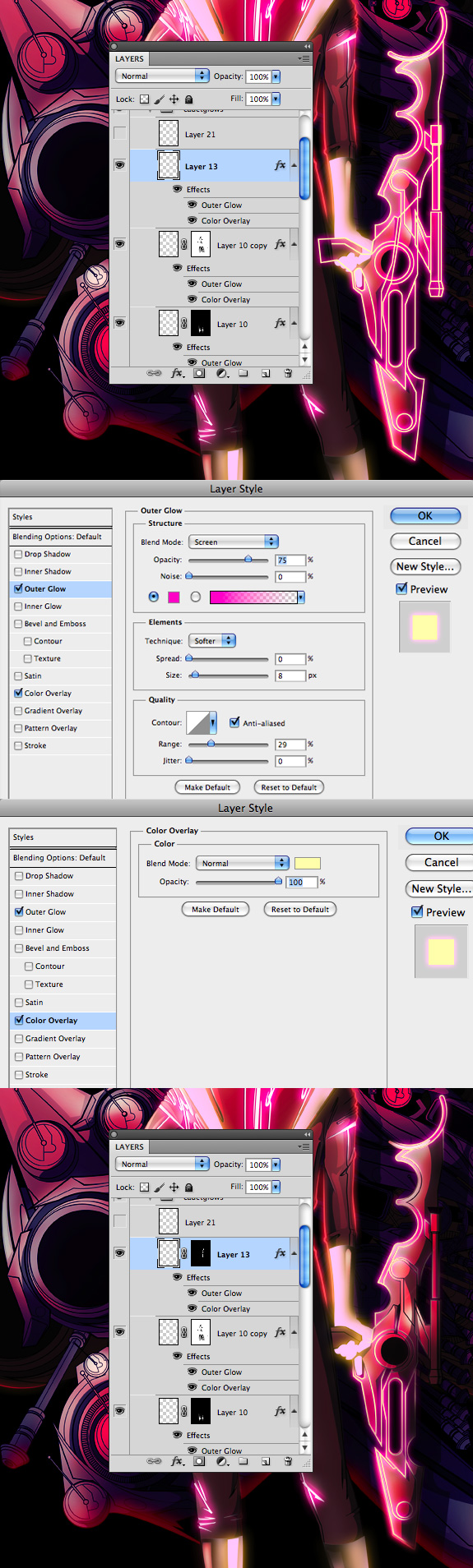Hide Layer 13 via eye in upper Layers panel

[119, 165]
